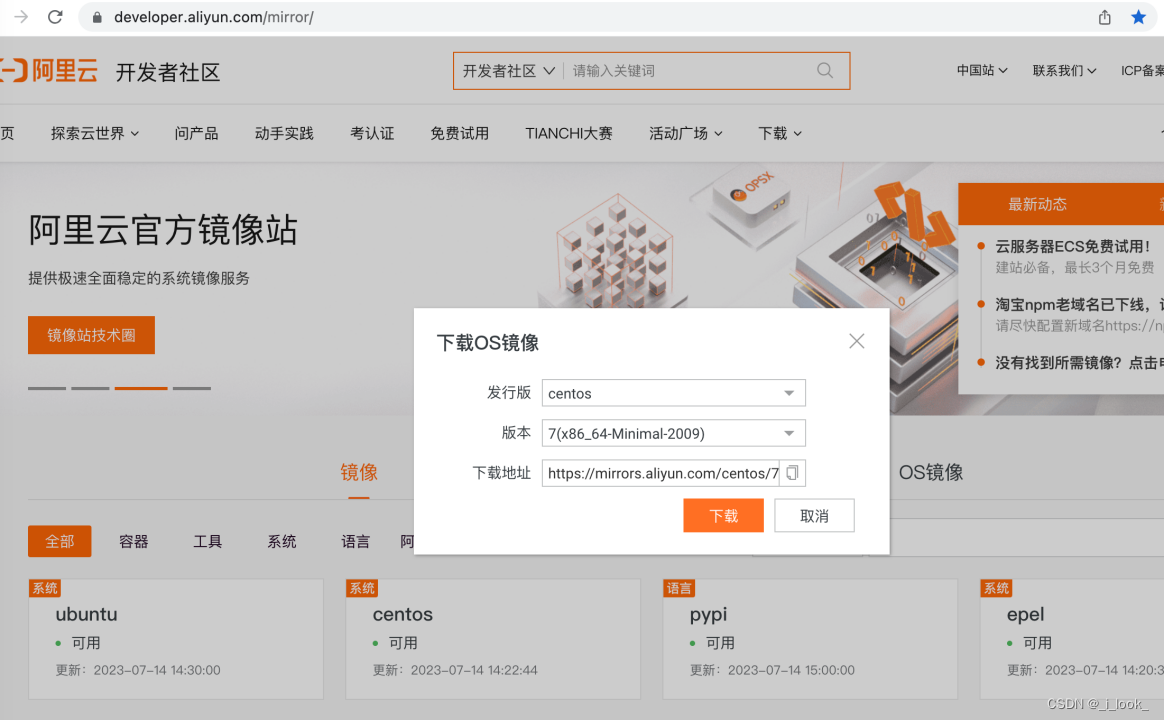
Task: Click the 语言 tag on pypi card
Action: coord(679,588)
